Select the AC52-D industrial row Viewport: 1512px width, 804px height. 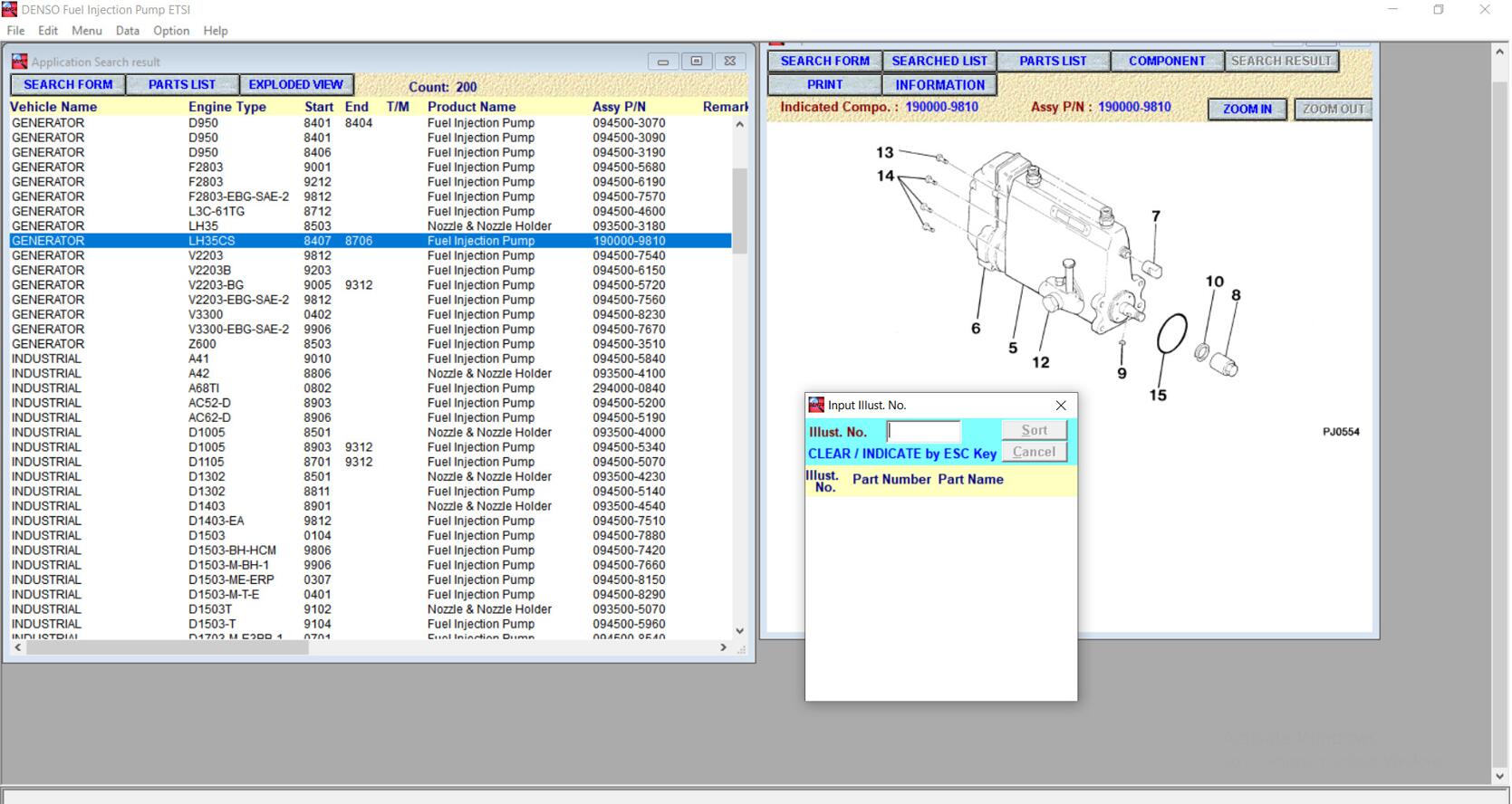coord(371,403)
